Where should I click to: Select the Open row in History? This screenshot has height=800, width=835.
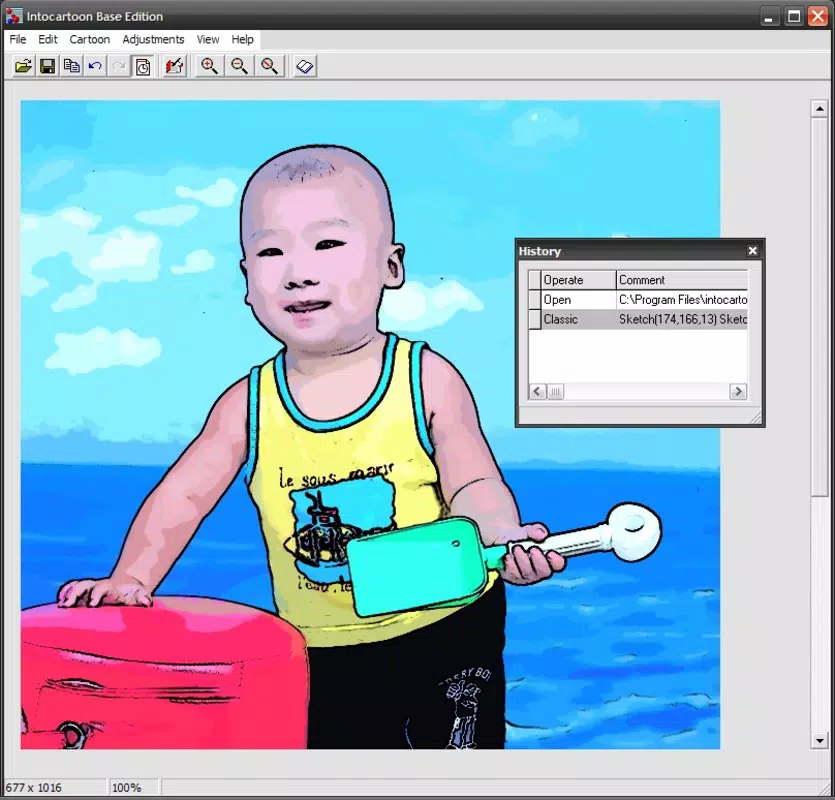pos(638,300)
